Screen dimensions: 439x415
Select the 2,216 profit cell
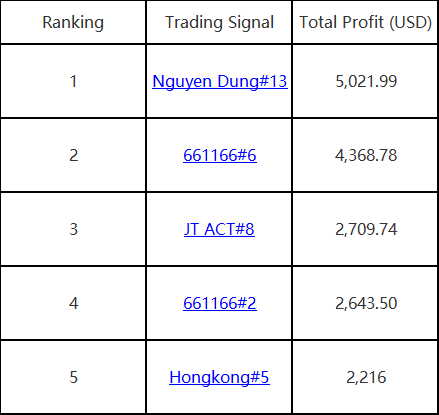coord(365,377)
